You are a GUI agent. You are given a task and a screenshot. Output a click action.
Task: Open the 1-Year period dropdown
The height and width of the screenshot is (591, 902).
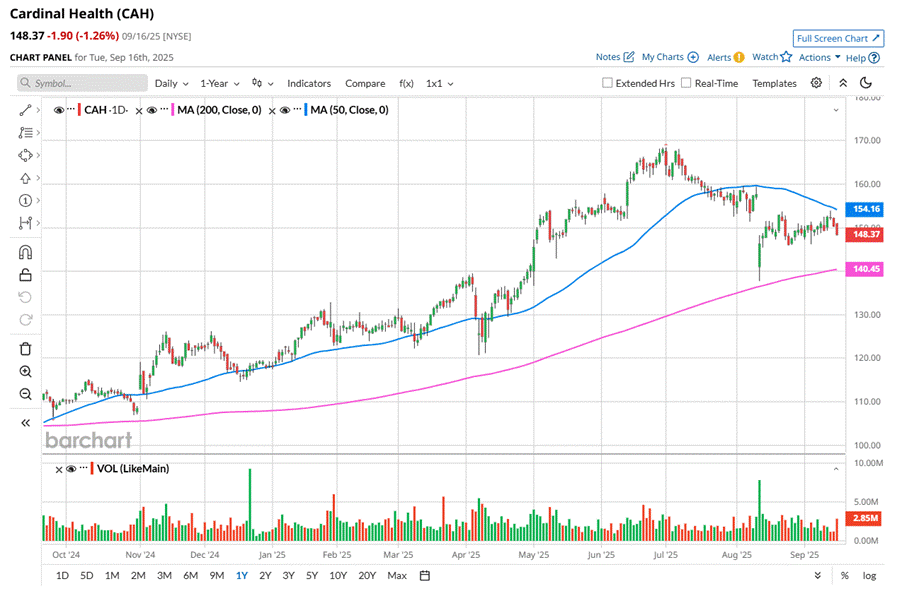click(x=220, y=83)
